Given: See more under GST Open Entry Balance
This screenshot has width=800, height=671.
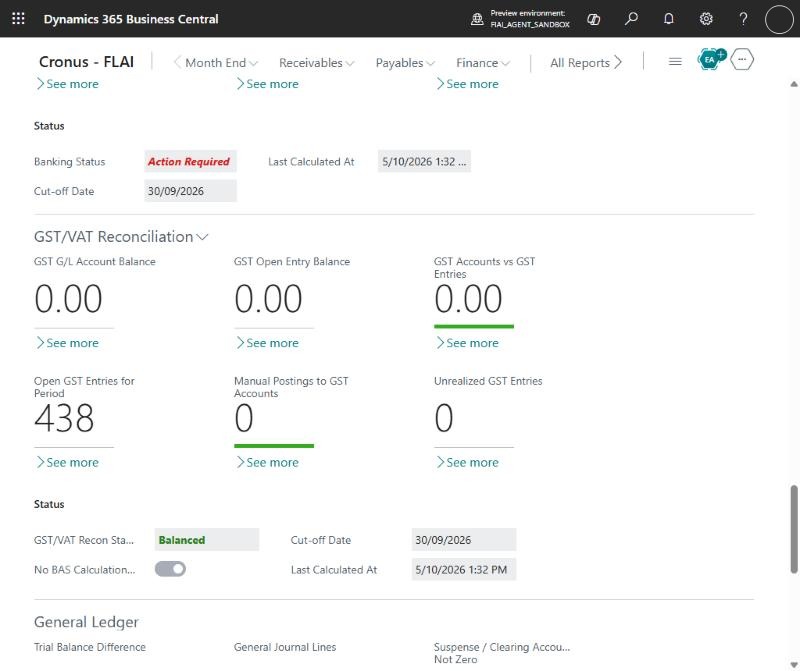Looking at the screenshot, I should (x=267, y=343).
